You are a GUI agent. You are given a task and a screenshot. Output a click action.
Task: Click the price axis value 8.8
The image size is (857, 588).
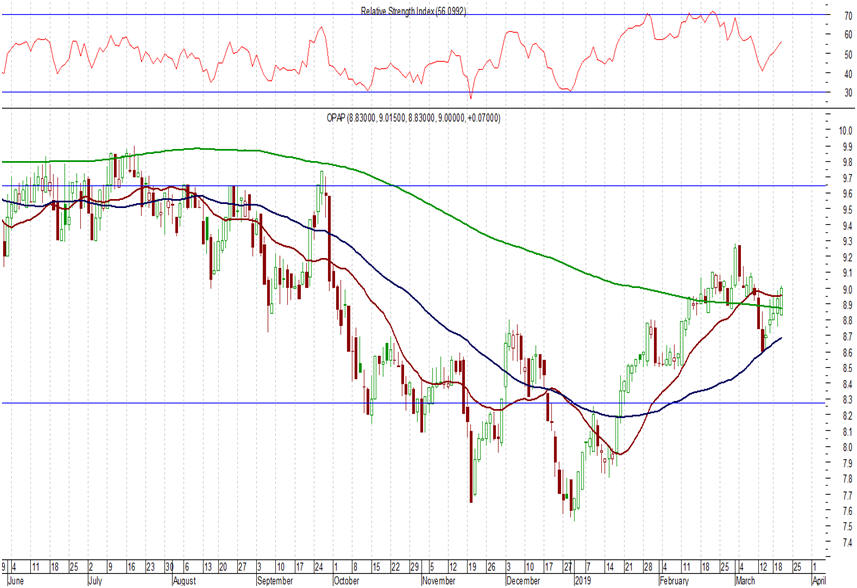(x=847, y=320)
